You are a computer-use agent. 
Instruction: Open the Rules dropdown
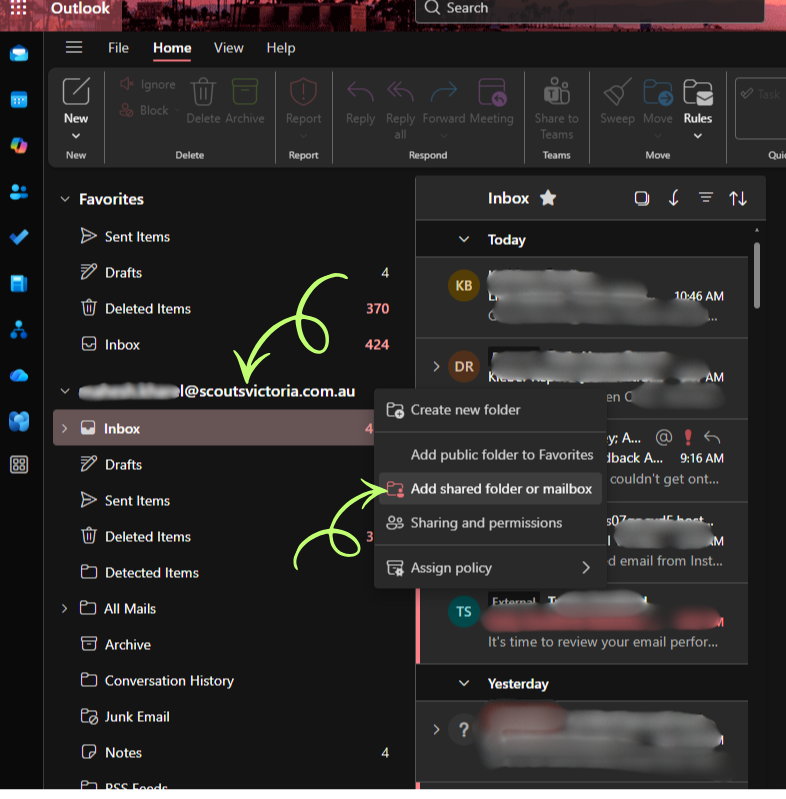tap(698, 135)
